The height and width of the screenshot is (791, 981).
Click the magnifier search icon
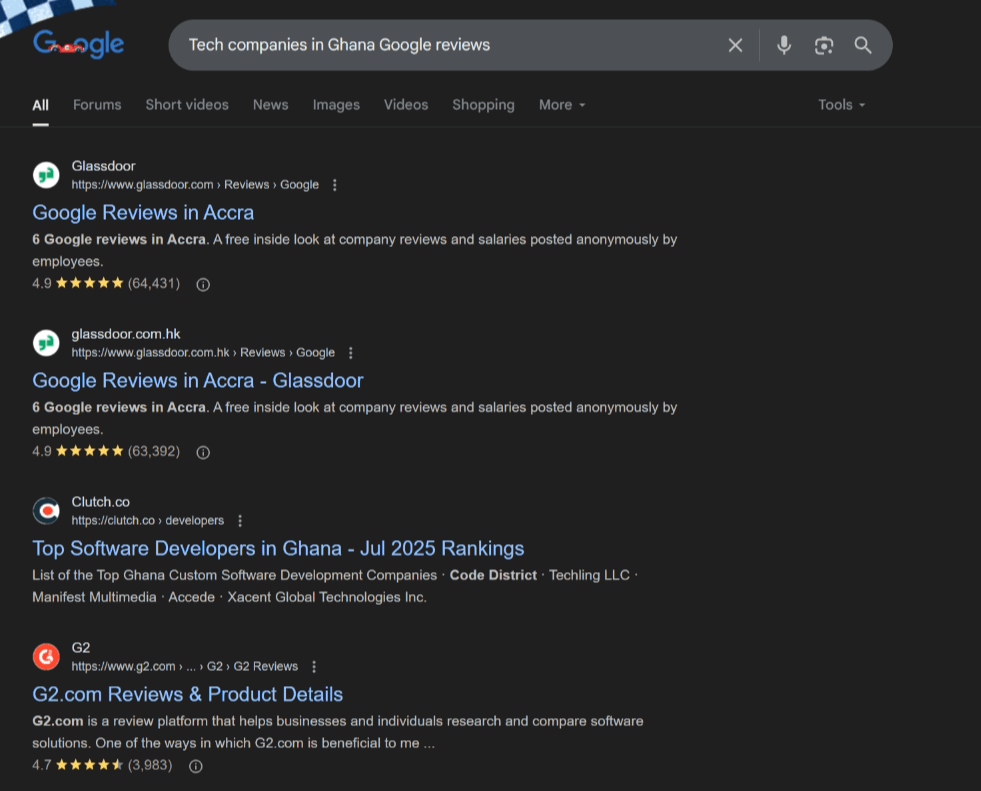(x=863, y=45)
